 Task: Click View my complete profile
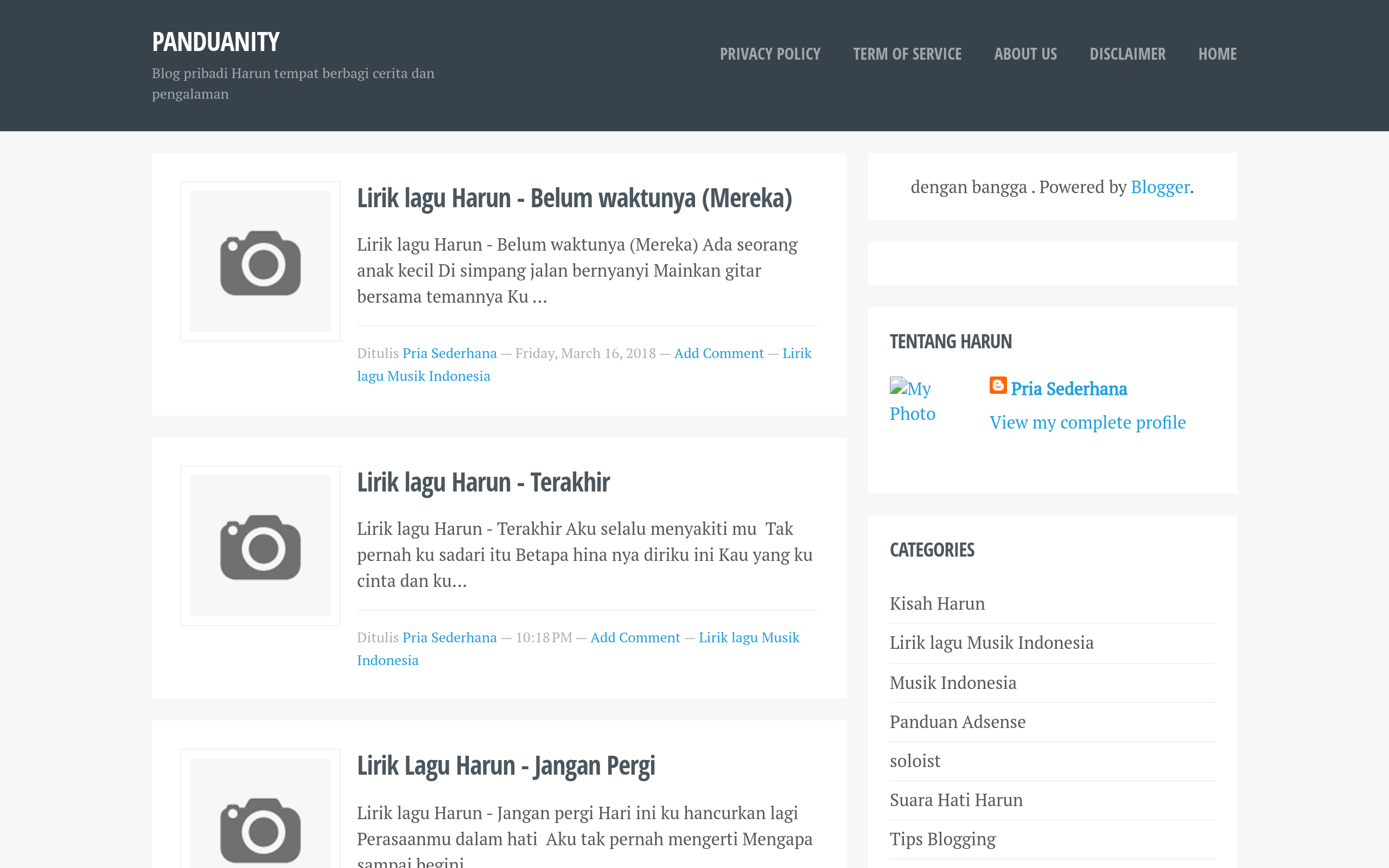[x=1087, y=423]
